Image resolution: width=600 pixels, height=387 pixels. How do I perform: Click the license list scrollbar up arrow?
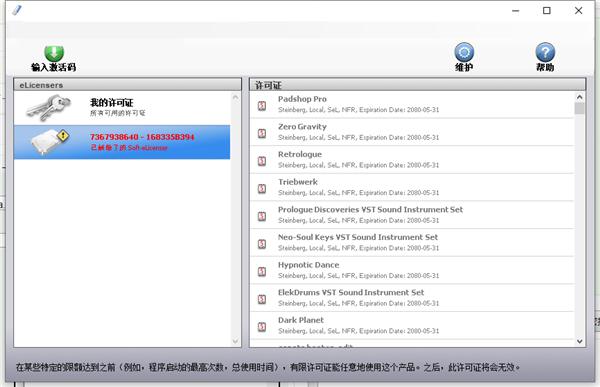click(x=579, y=97)
